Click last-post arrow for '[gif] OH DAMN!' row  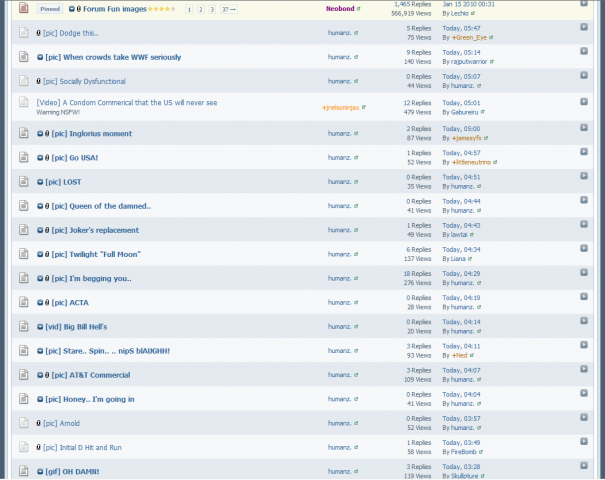584,465
